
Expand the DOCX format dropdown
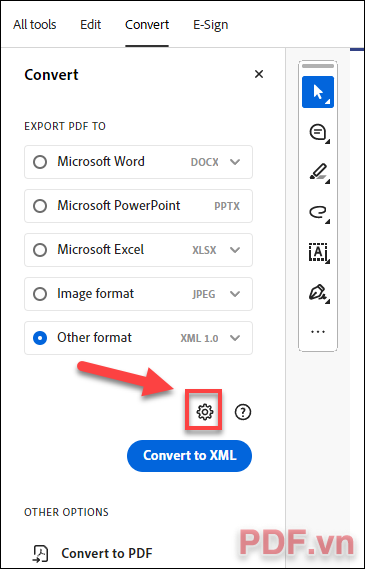tap(235, 162)
